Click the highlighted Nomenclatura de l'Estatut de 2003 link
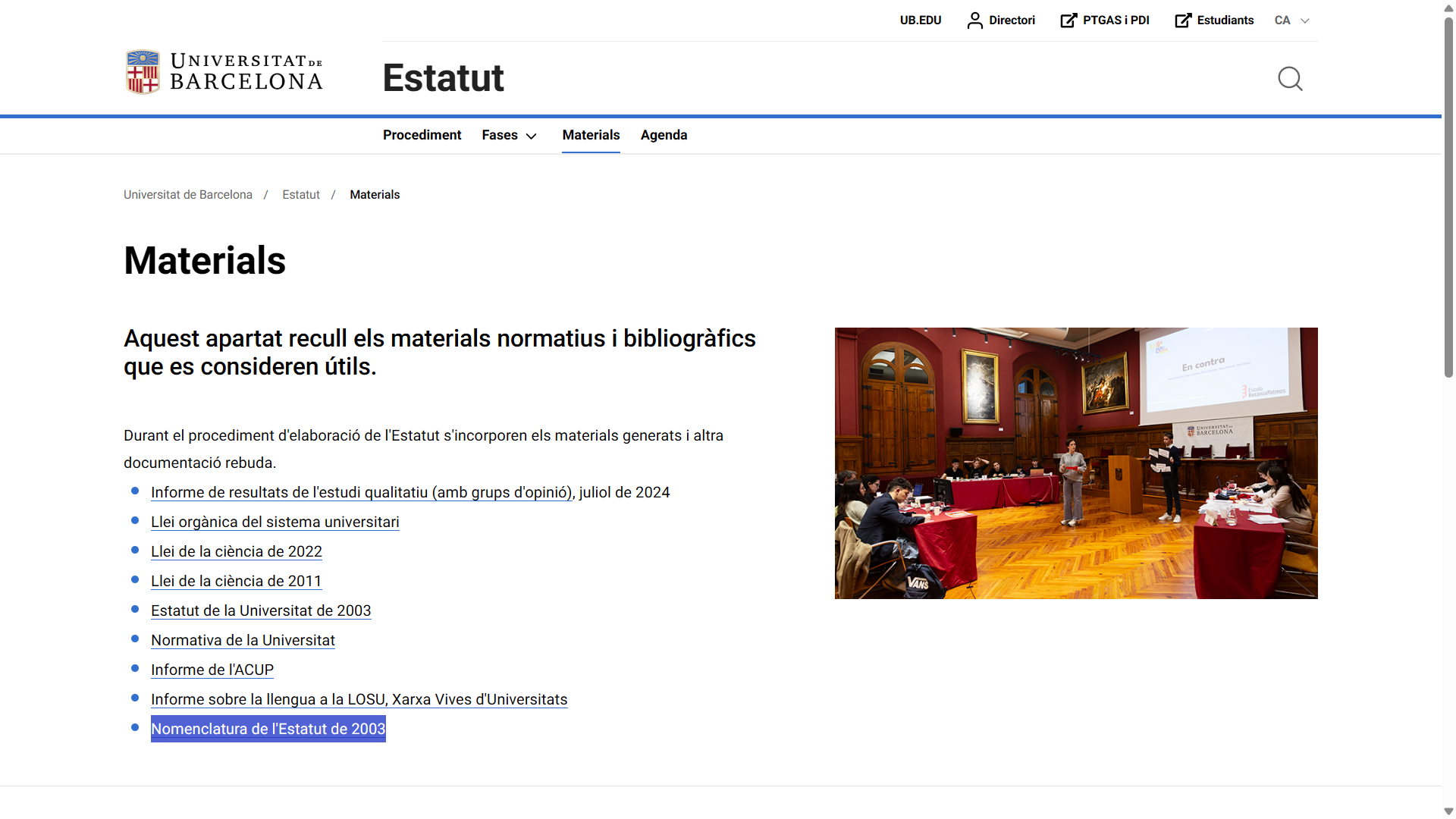Screen dimensions: 1456x819 pyautogui.click(x=268, y=729)
